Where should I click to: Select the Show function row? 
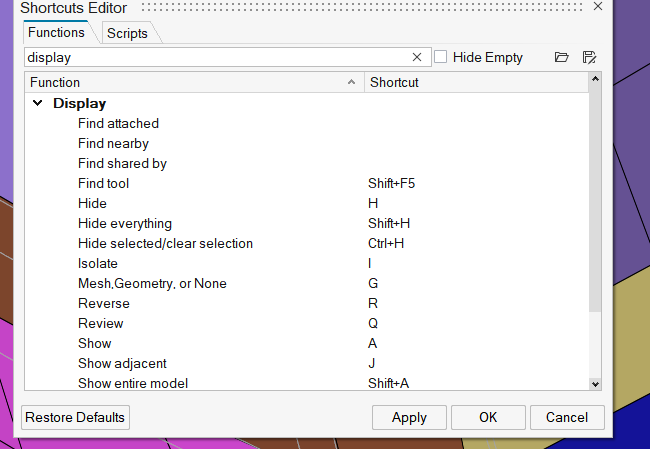click(307, 343)
